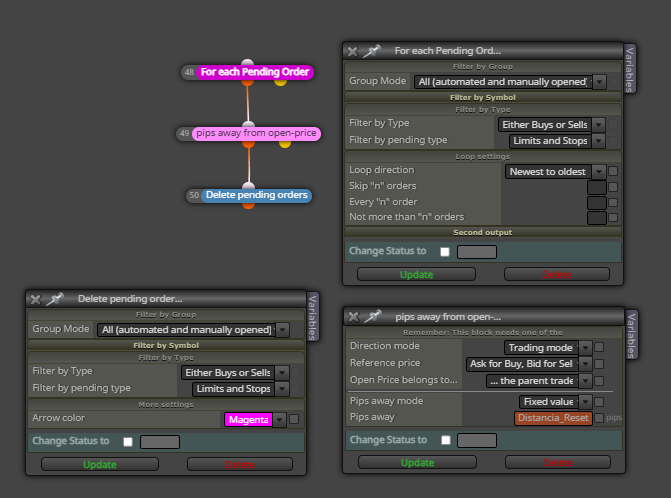The image size is (671, 498).
Task: Select the pips away from open-price block
Action: [x=256, y=133]
